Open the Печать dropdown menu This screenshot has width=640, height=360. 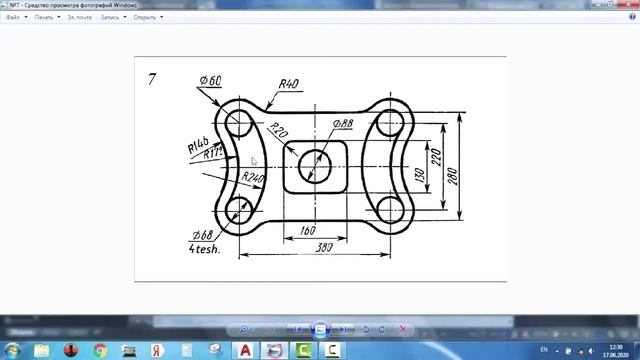(x=47, y=18)
